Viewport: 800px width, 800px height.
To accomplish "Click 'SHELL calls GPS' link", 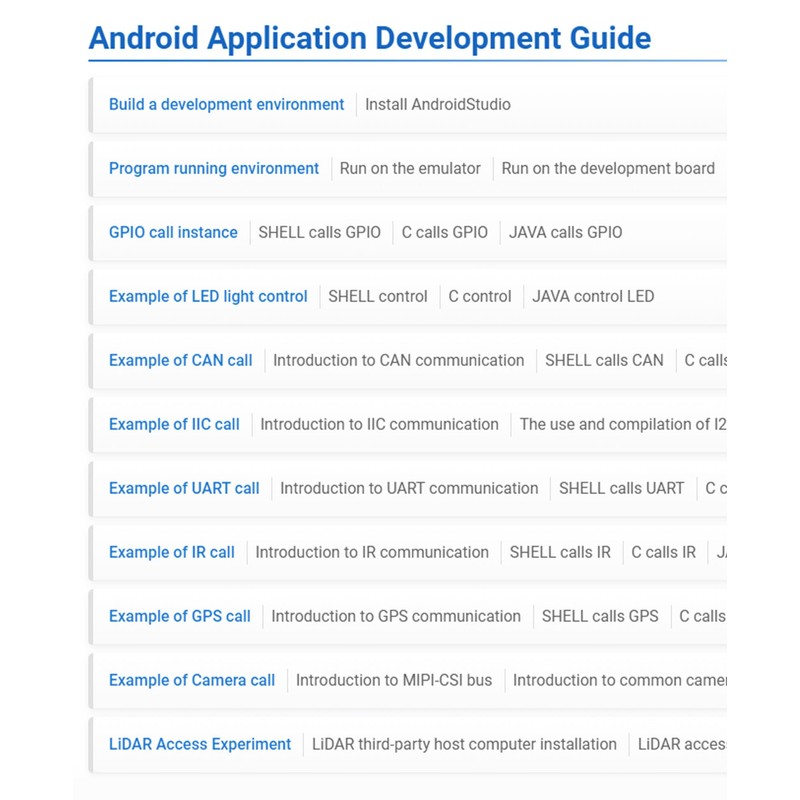I will click(600, 616).
